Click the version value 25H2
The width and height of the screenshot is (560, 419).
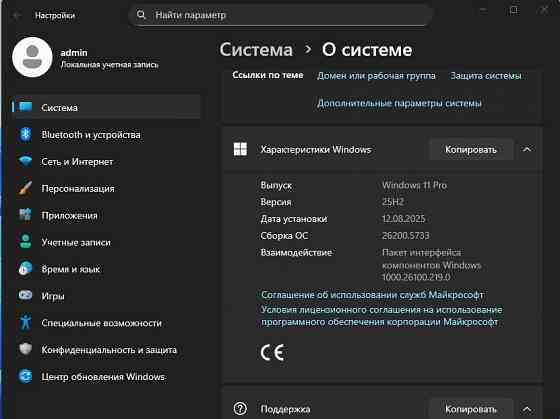pos(392,202)
